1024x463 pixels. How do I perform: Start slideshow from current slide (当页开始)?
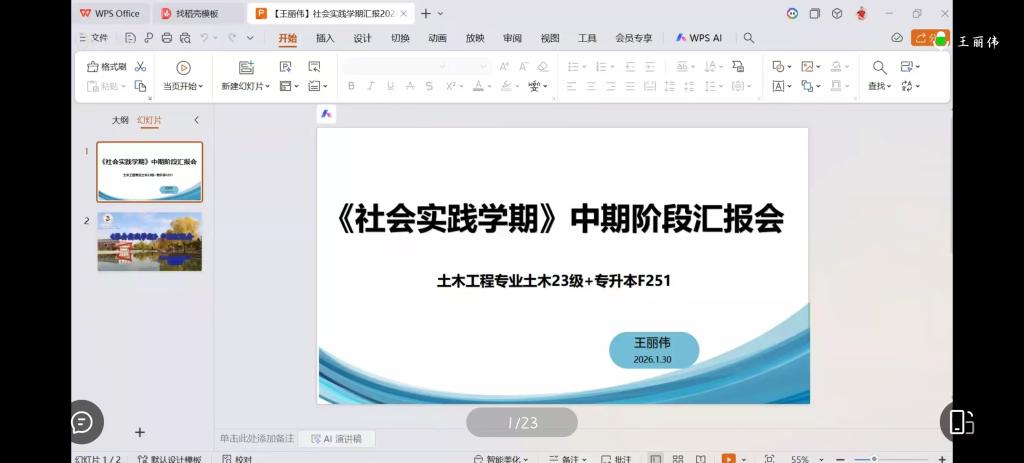pyautogui.click(x=183, y=68)
